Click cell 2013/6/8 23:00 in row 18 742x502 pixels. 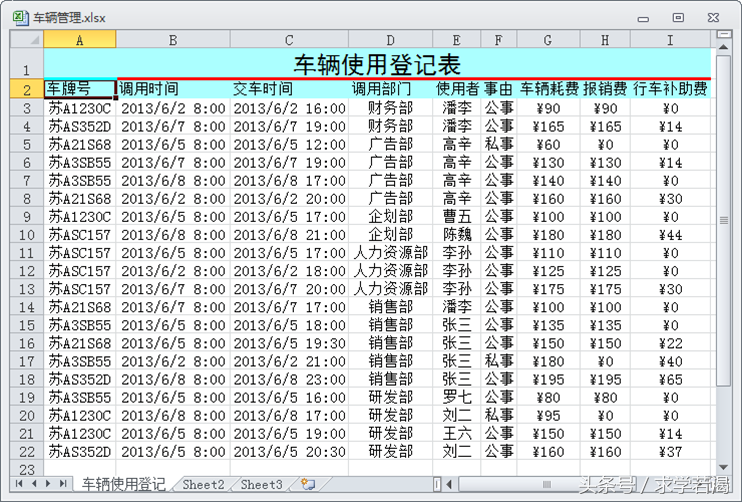289,379
